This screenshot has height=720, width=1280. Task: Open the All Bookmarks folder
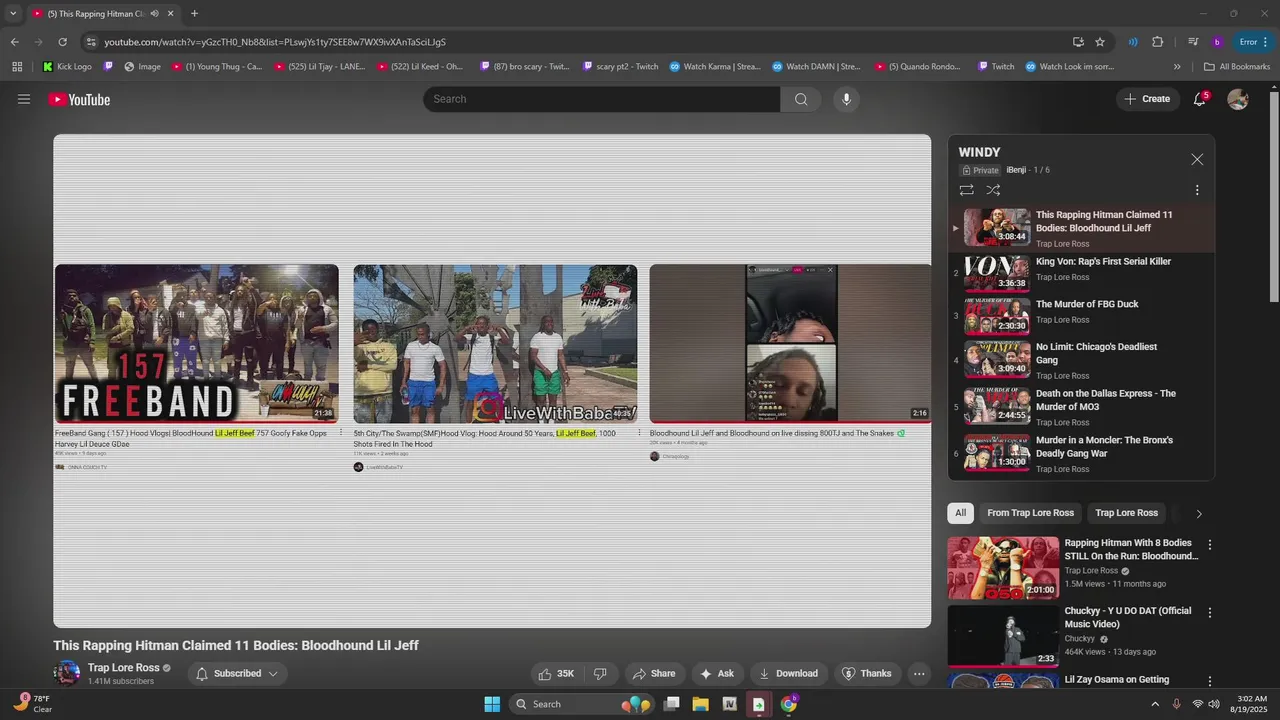[1237, 67]
